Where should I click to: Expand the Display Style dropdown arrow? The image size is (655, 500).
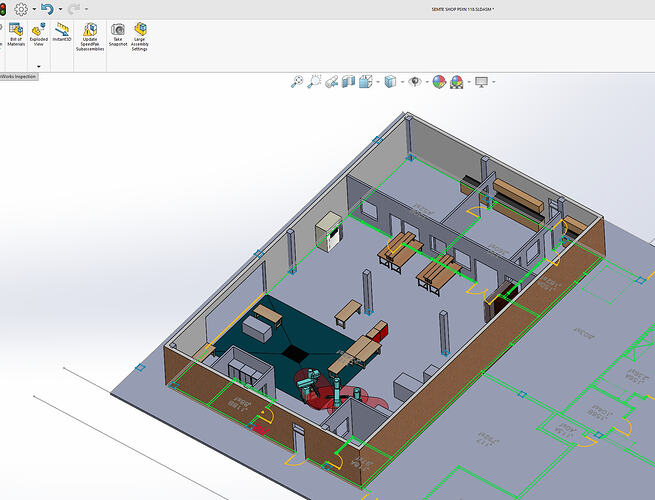[x=402, y=82]
